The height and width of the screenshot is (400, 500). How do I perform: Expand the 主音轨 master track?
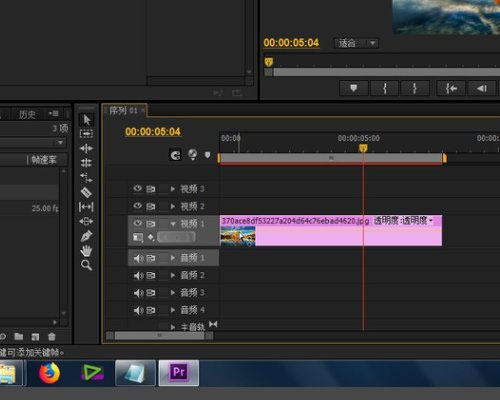coord(173,327)
